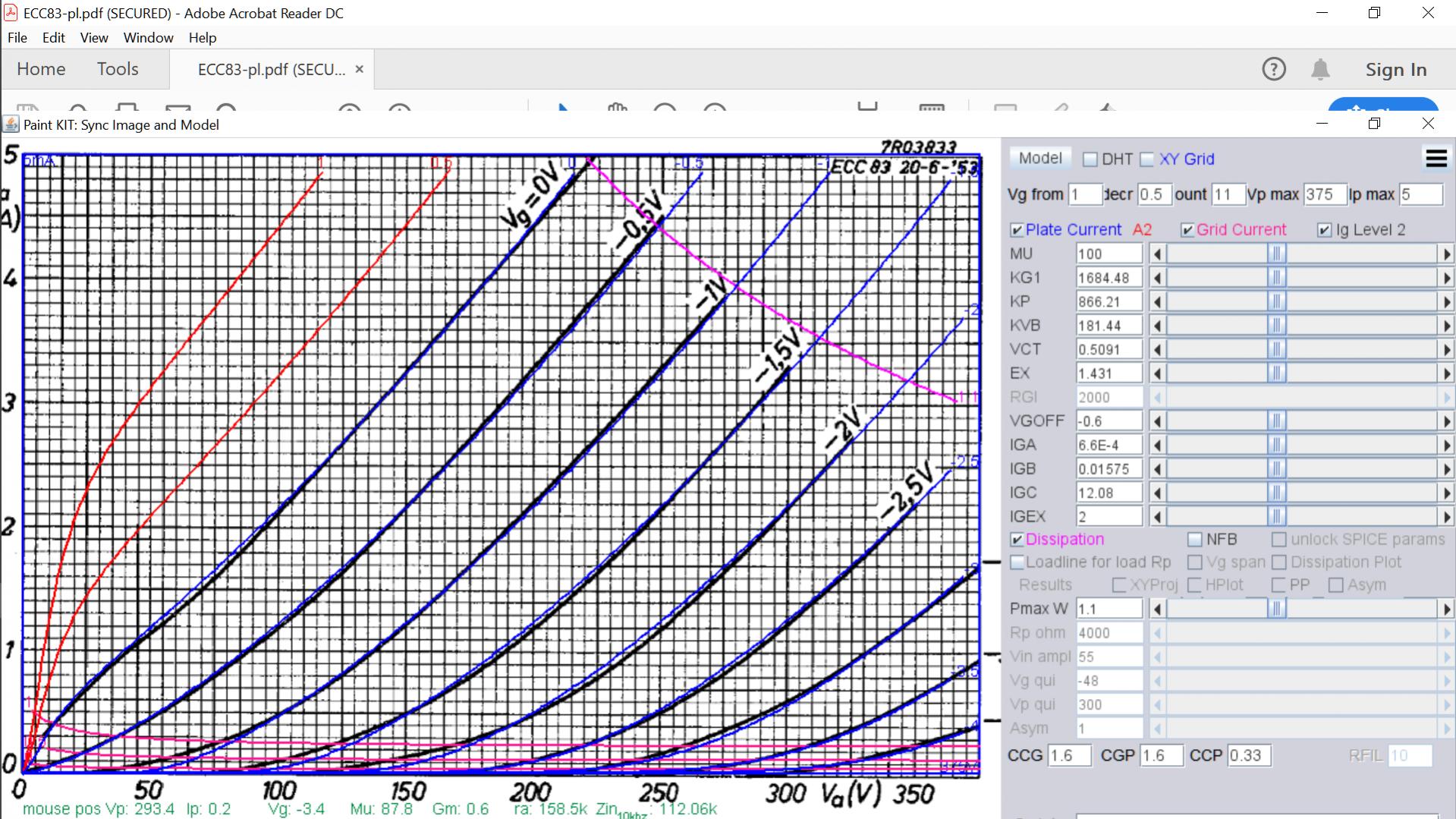Decrease VCT with left arrow

pyautogui.click(x=1157, y=350)
